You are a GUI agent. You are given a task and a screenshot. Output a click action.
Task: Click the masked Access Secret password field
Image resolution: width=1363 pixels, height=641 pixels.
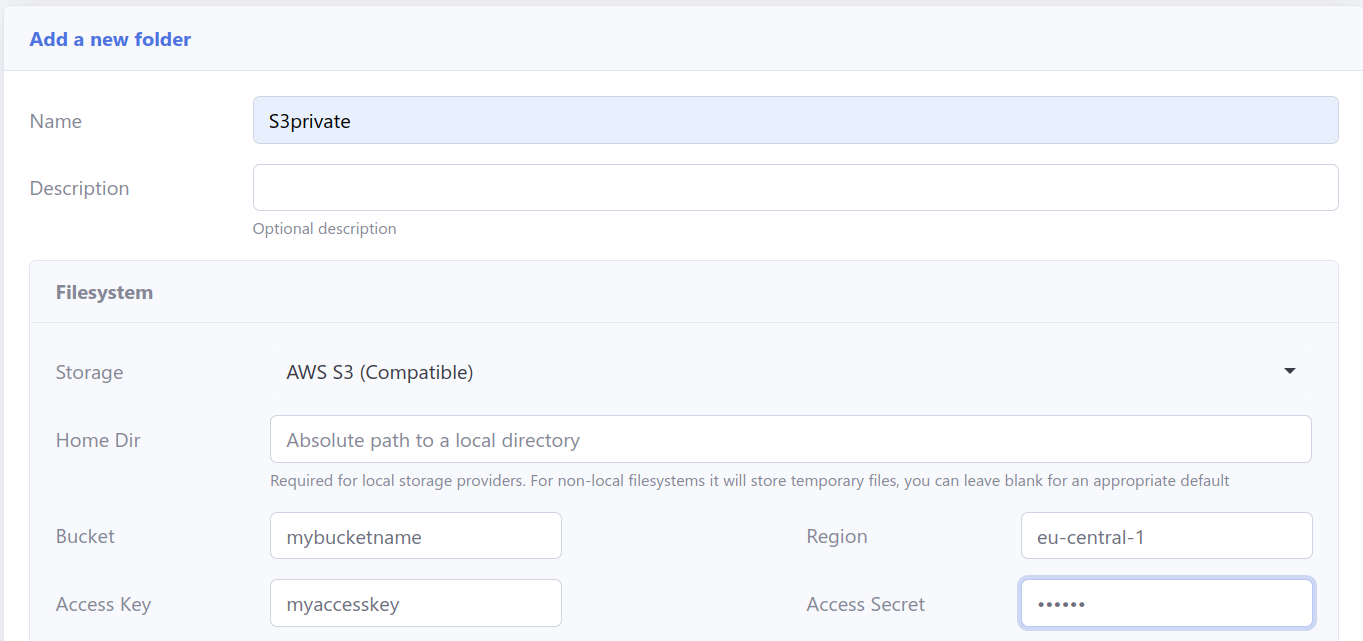[1166, 604]
